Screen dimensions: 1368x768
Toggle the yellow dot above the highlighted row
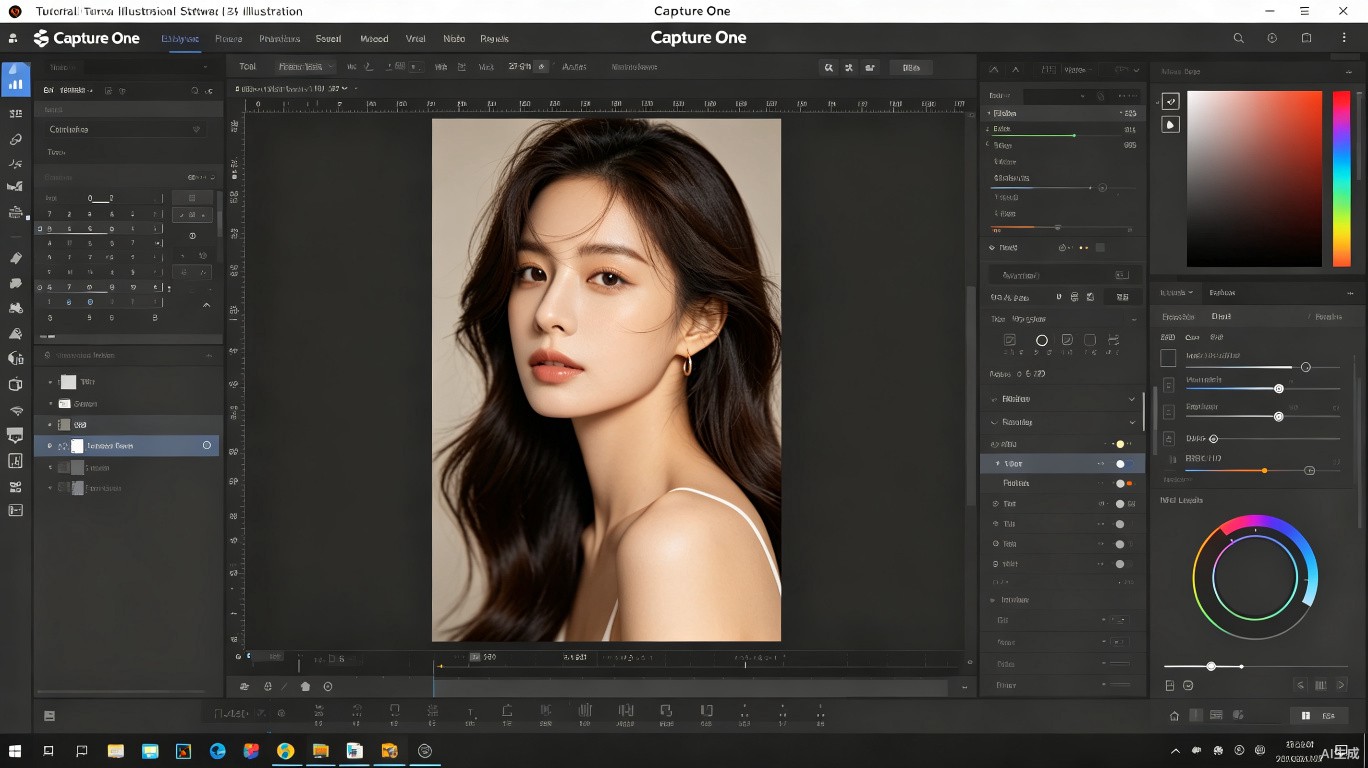point(1120,444)
